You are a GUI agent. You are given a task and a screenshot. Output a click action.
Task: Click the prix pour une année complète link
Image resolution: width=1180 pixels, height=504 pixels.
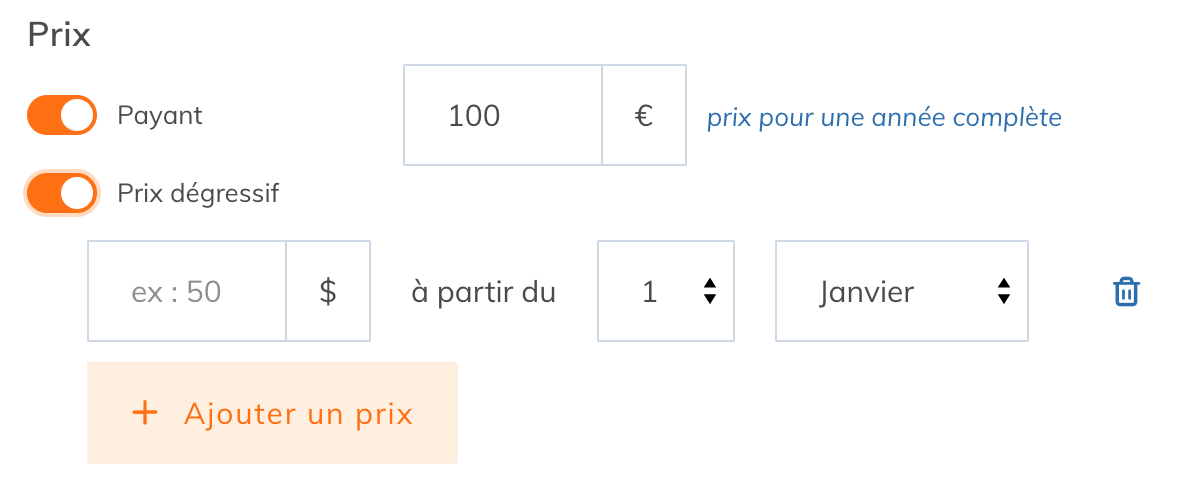click(x=884, y=118)
